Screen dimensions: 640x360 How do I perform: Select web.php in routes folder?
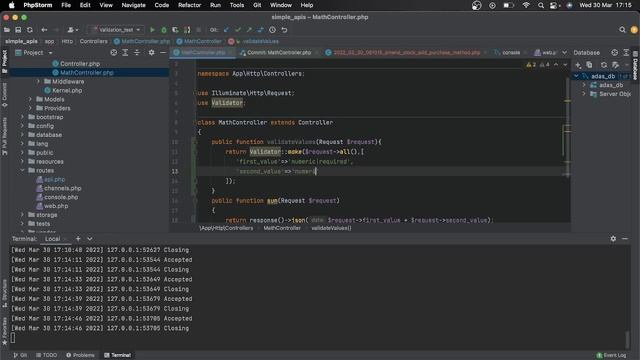56,206
